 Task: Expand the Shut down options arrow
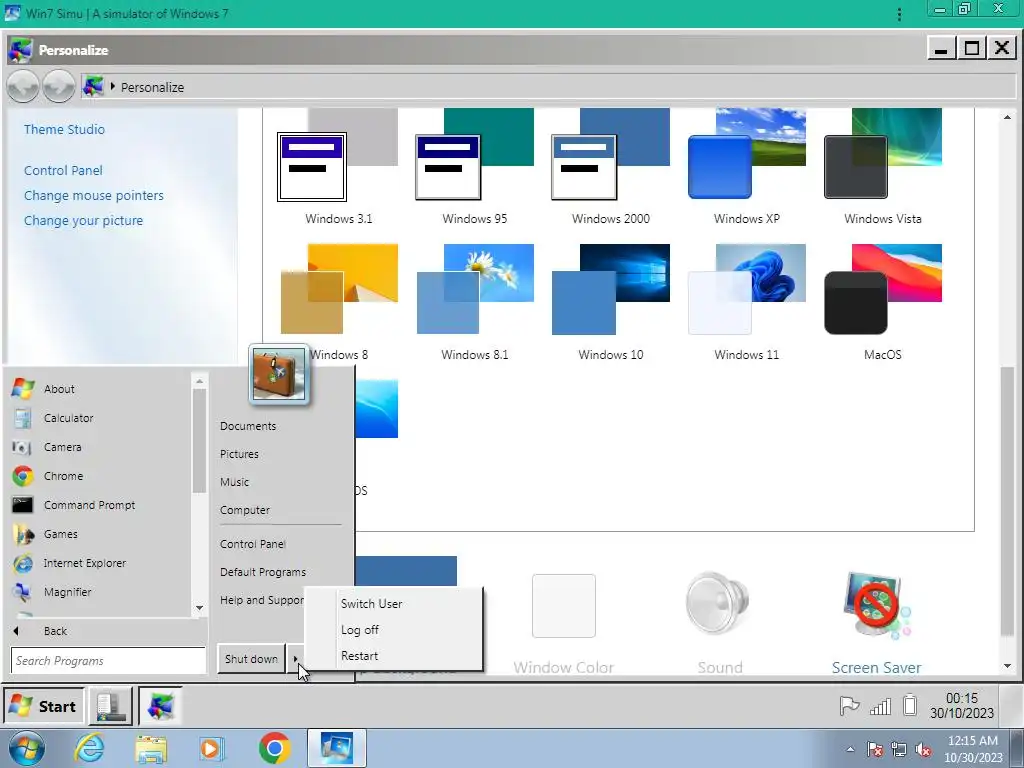[295, 659]
